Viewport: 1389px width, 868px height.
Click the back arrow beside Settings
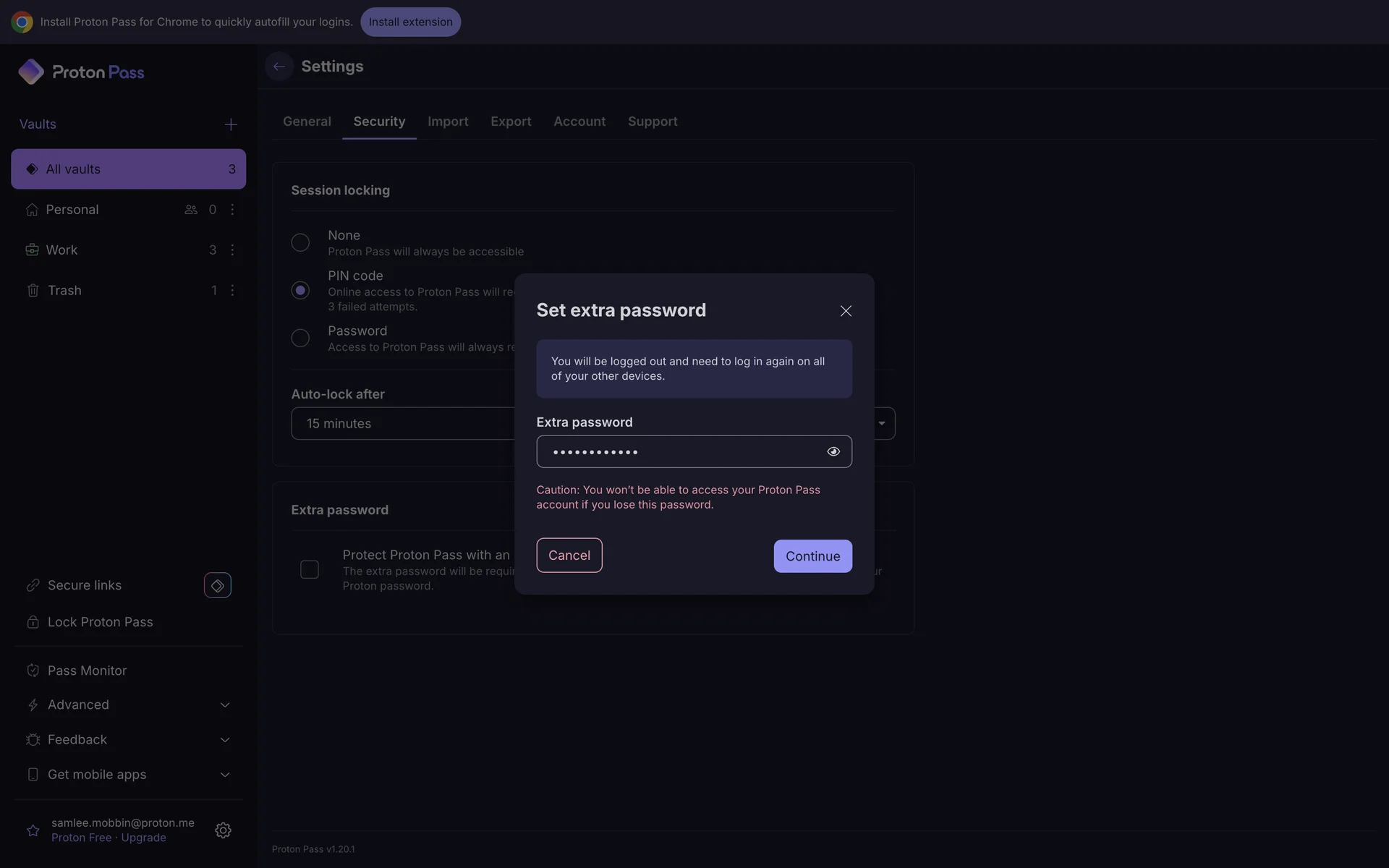pos(279,67)
